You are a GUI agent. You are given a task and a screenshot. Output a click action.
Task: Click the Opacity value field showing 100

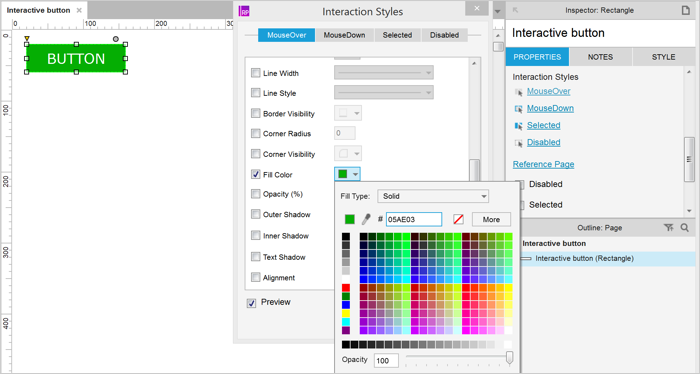coord(386,360)
